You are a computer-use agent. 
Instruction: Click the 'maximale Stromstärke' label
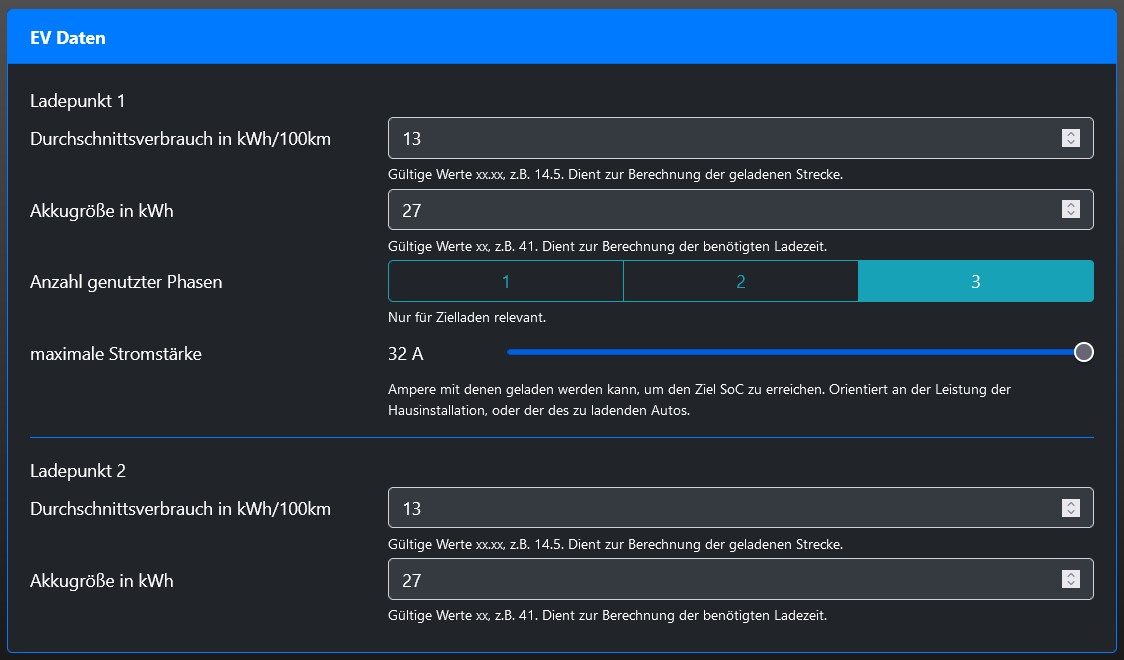116,354
